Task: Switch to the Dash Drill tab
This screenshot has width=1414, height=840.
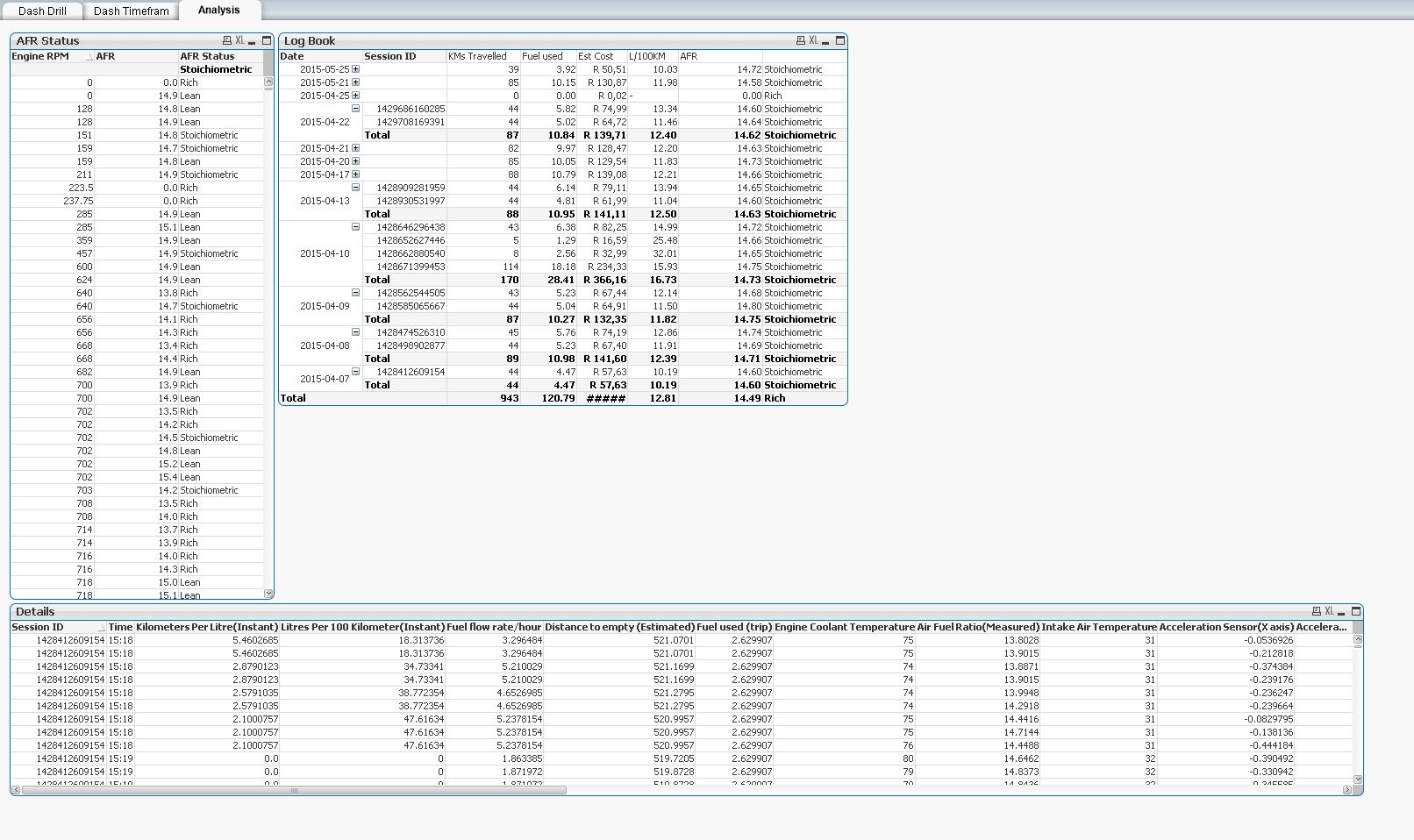Action: 42,11
